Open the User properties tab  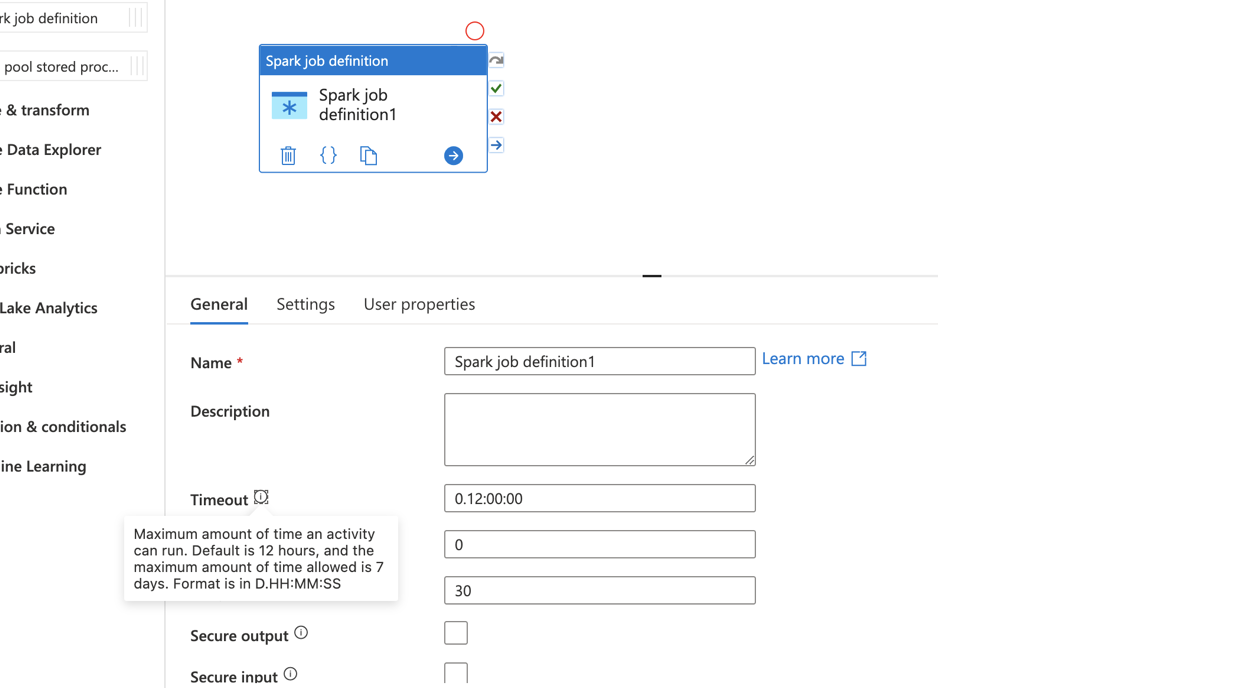point(419,304)
